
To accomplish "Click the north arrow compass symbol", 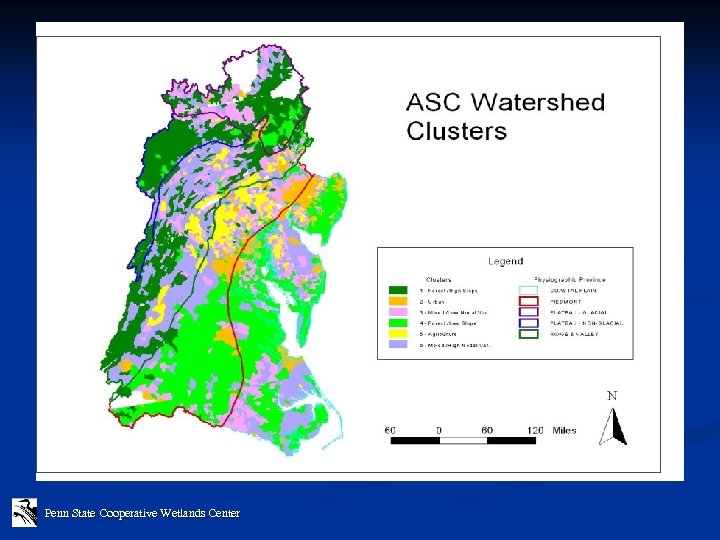I will [x=613, y=427].
